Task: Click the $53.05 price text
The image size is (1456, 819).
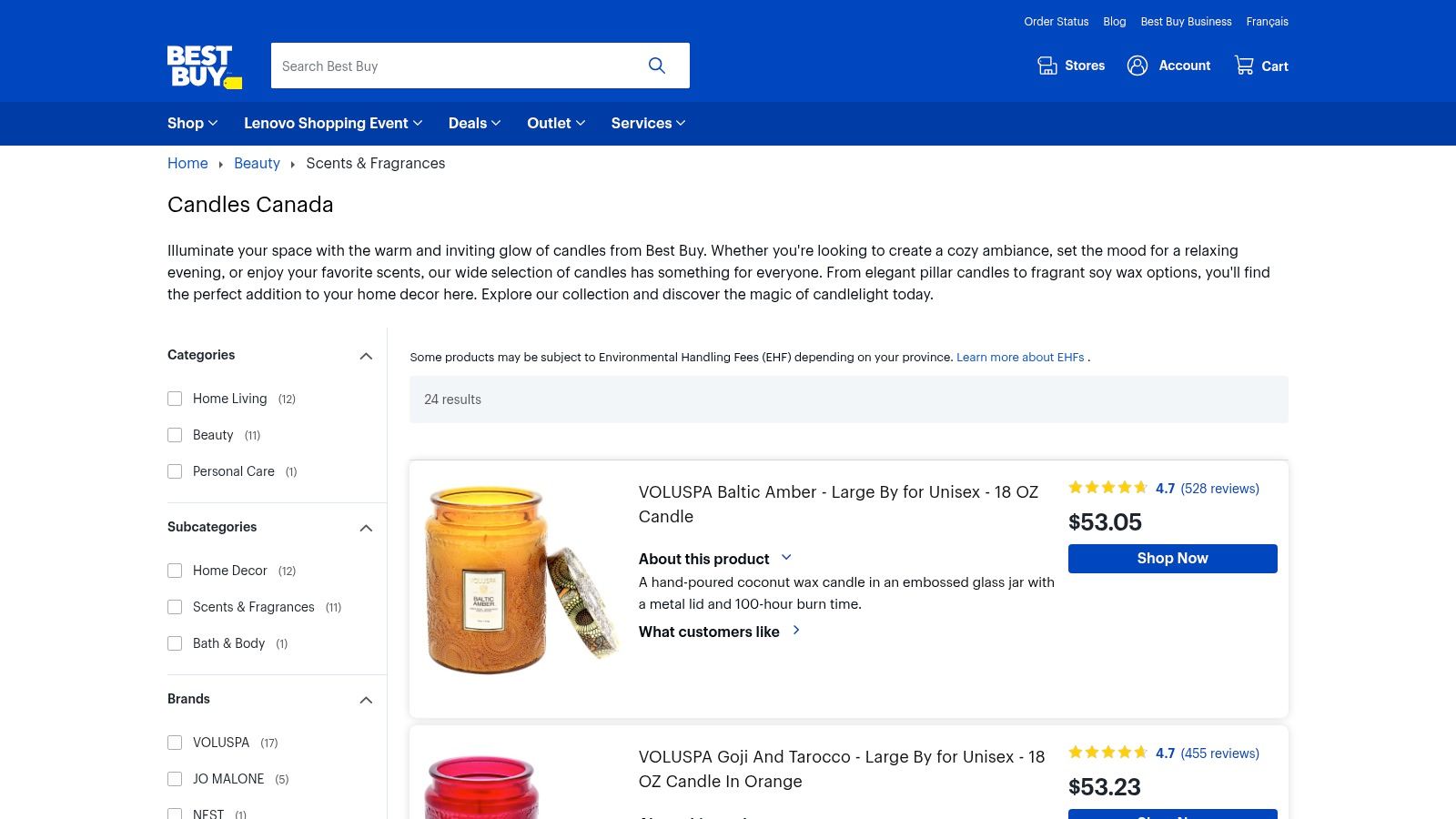Action: click(1105, 522)
